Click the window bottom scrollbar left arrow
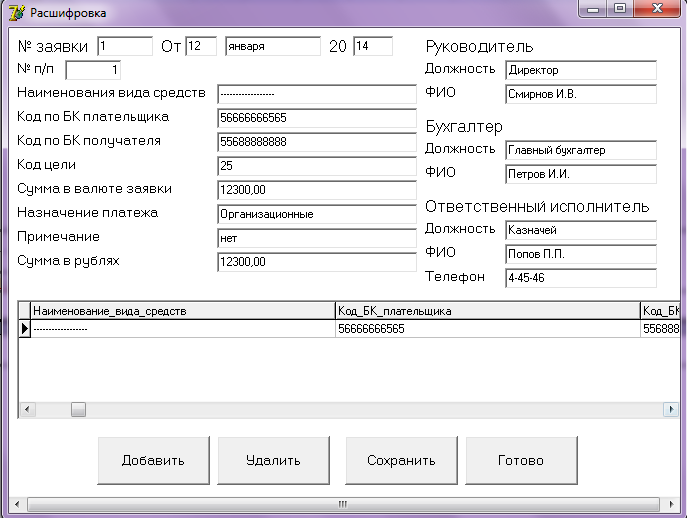The width and height of the screenshot is (687, 518). [17, 504]
